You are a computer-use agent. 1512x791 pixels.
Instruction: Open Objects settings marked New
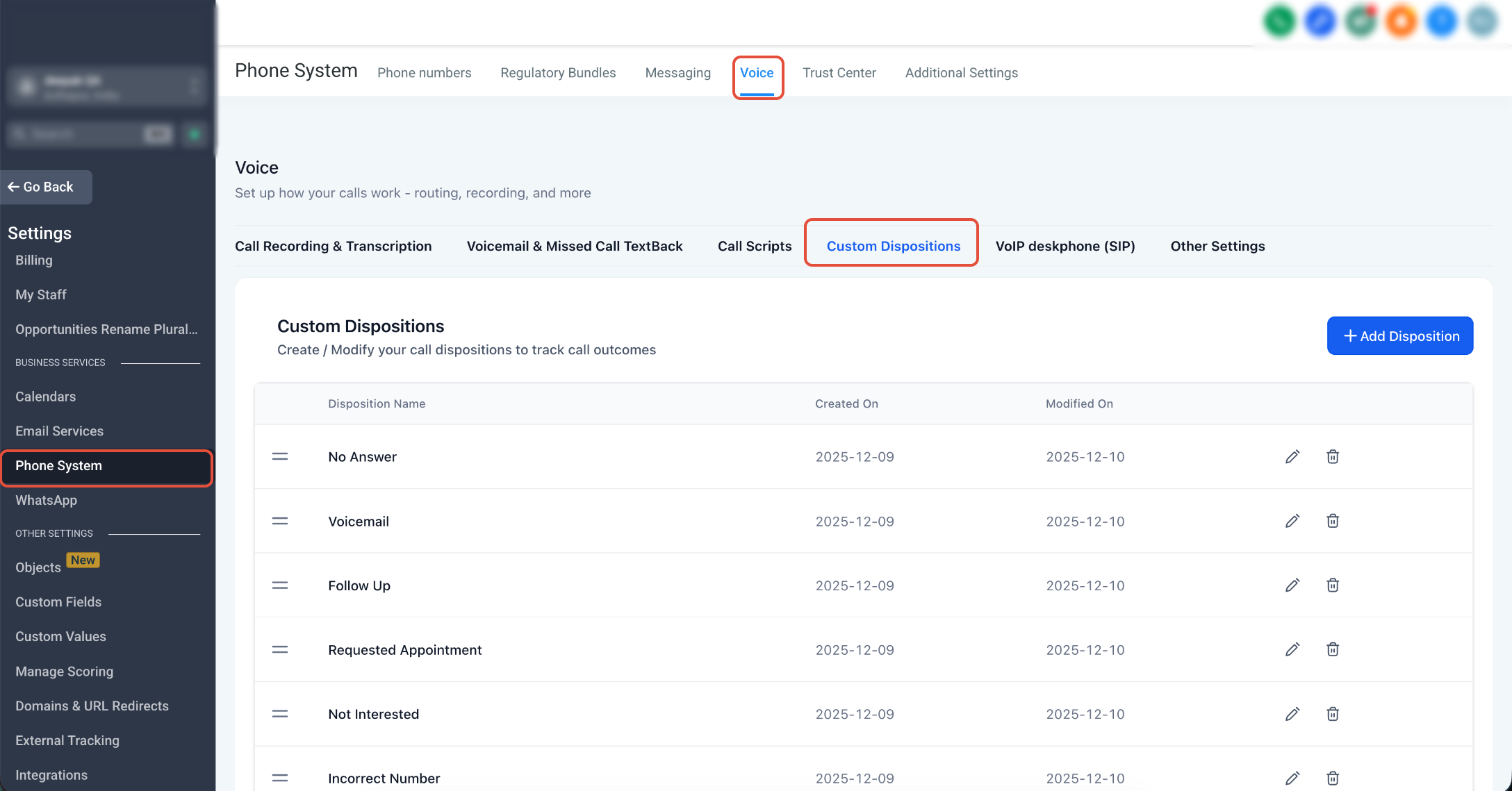pos(38,567)
